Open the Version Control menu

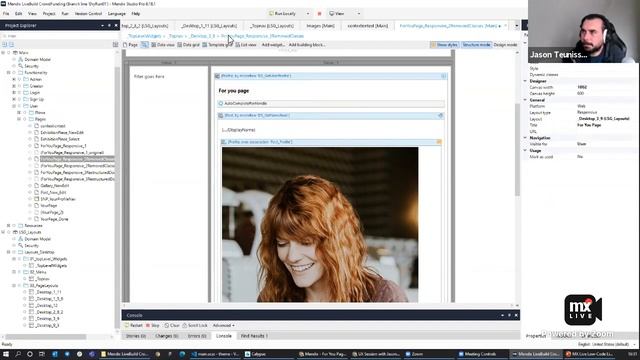(x=88, y=13)
